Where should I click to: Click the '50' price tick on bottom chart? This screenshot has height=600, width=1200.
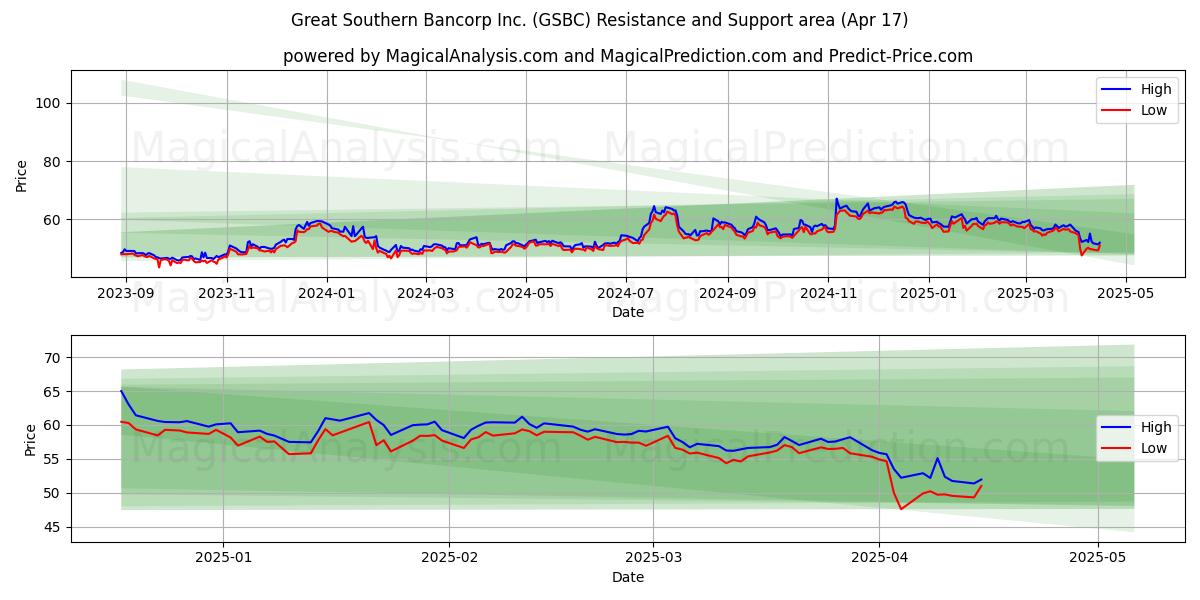(x=54, y=493)
